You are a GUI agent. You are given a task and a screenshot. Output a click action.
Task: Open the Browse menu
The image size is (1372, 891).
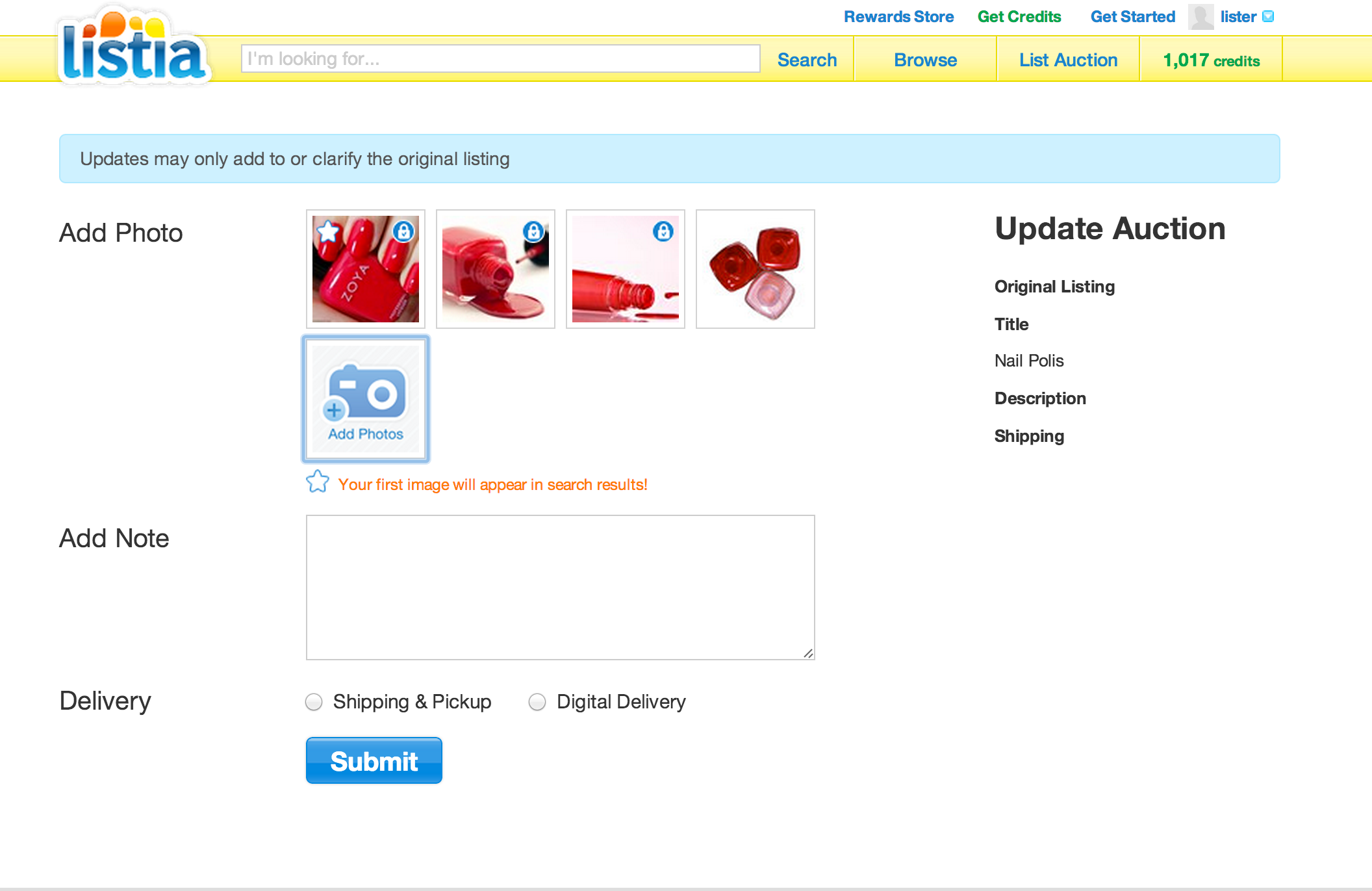pos(925,60)
